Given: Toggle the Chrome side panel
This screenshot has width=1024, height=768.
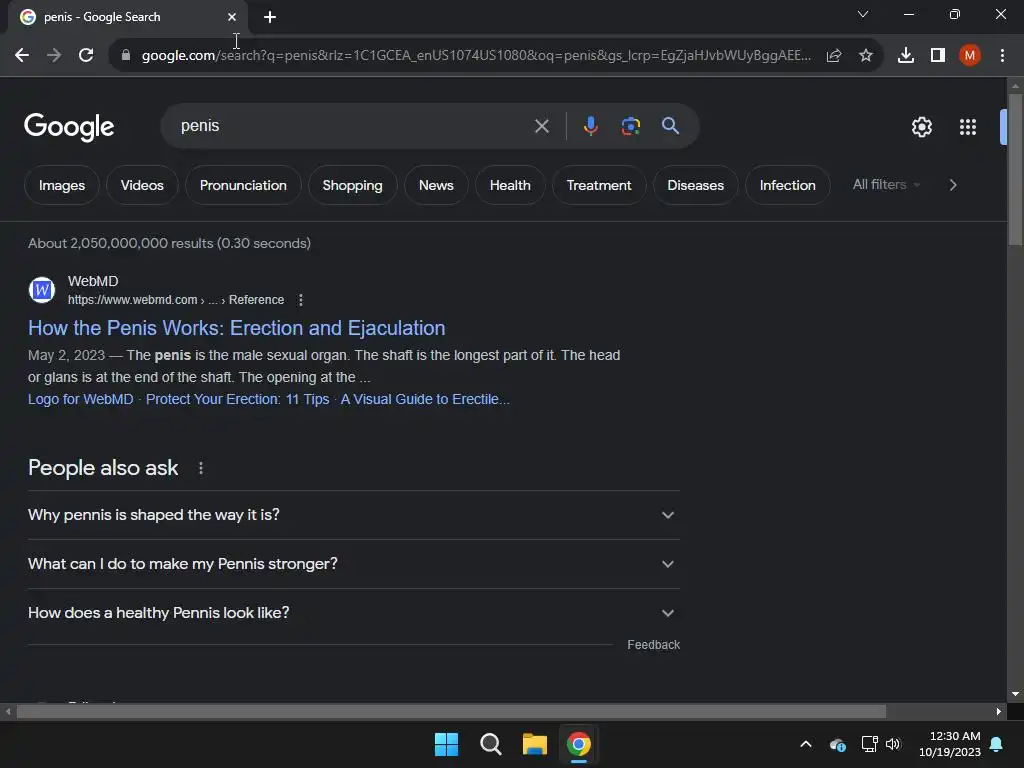Looking at the screenshot, I should (938, 56).
